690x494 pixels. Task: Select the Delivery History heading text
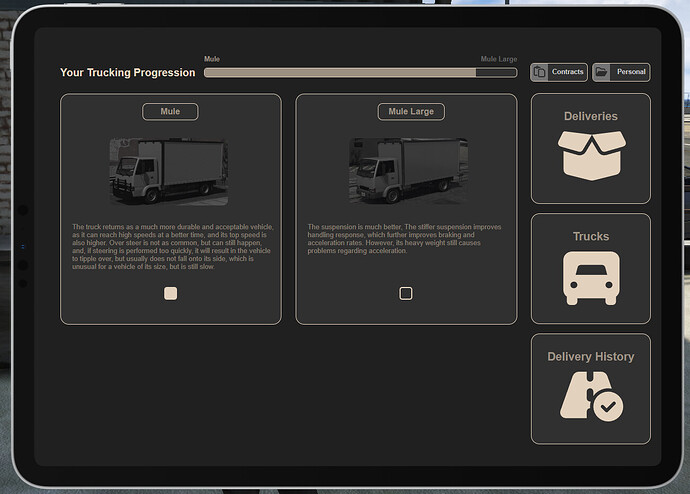click(591, 357)
